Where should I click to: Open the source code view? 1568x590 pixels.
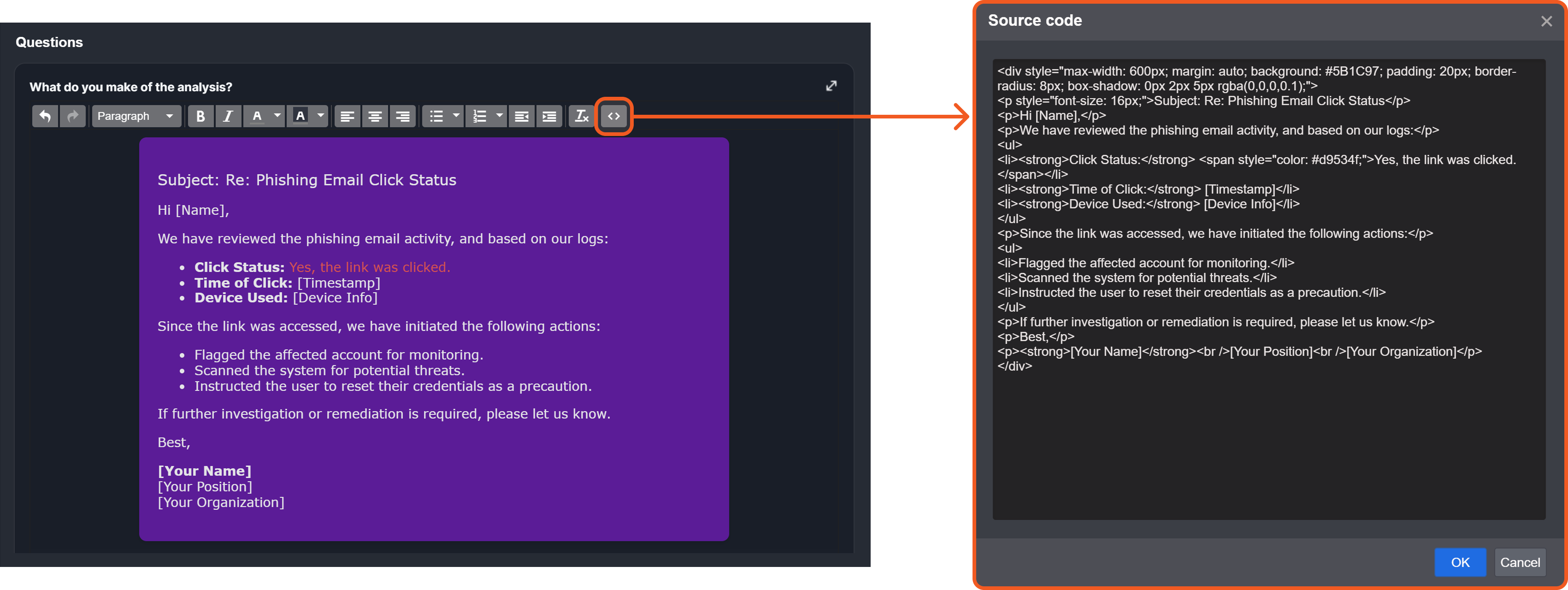click(613, 116)
